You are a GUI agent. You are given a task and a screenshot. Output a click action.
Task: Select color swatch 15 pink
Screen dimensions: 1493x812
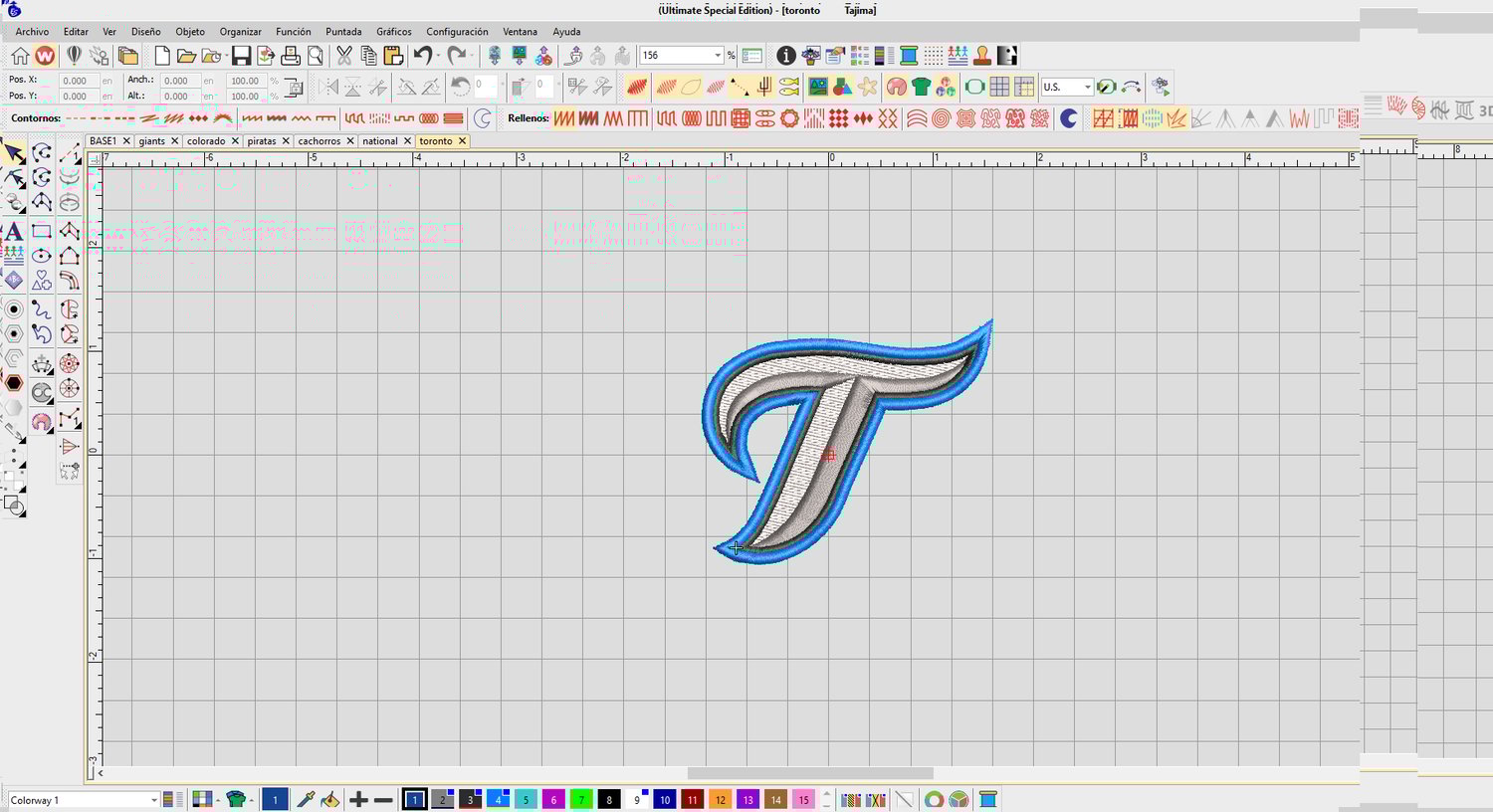click(803, 799)
